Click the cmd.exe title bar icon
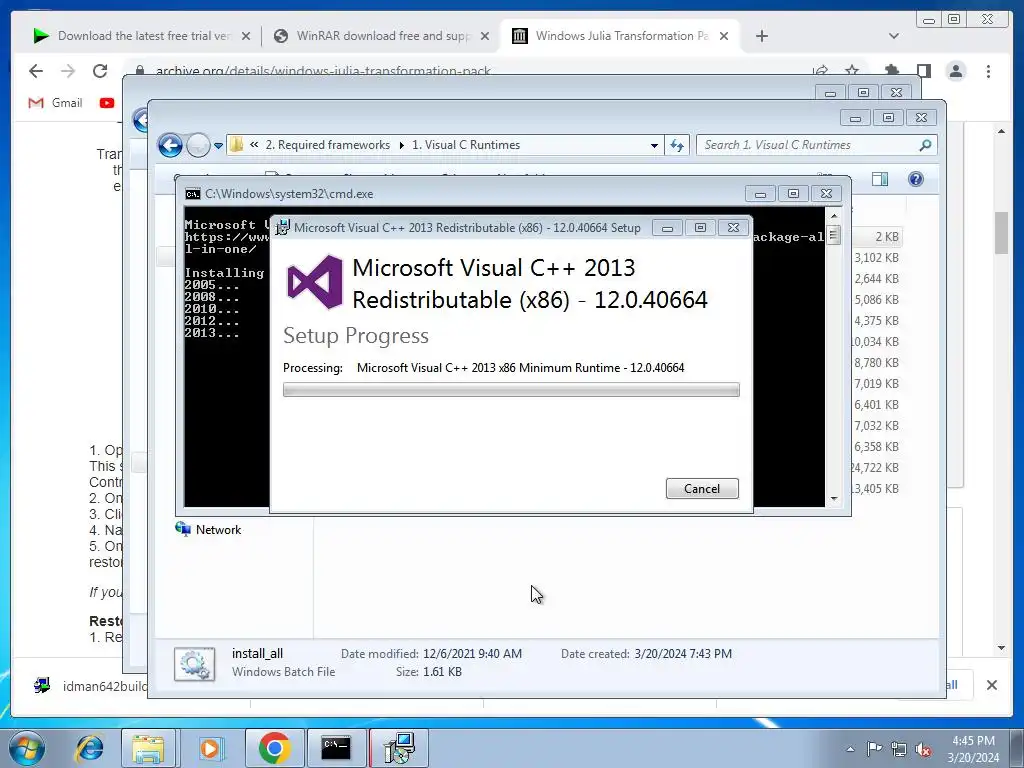 tap(193, 194)
